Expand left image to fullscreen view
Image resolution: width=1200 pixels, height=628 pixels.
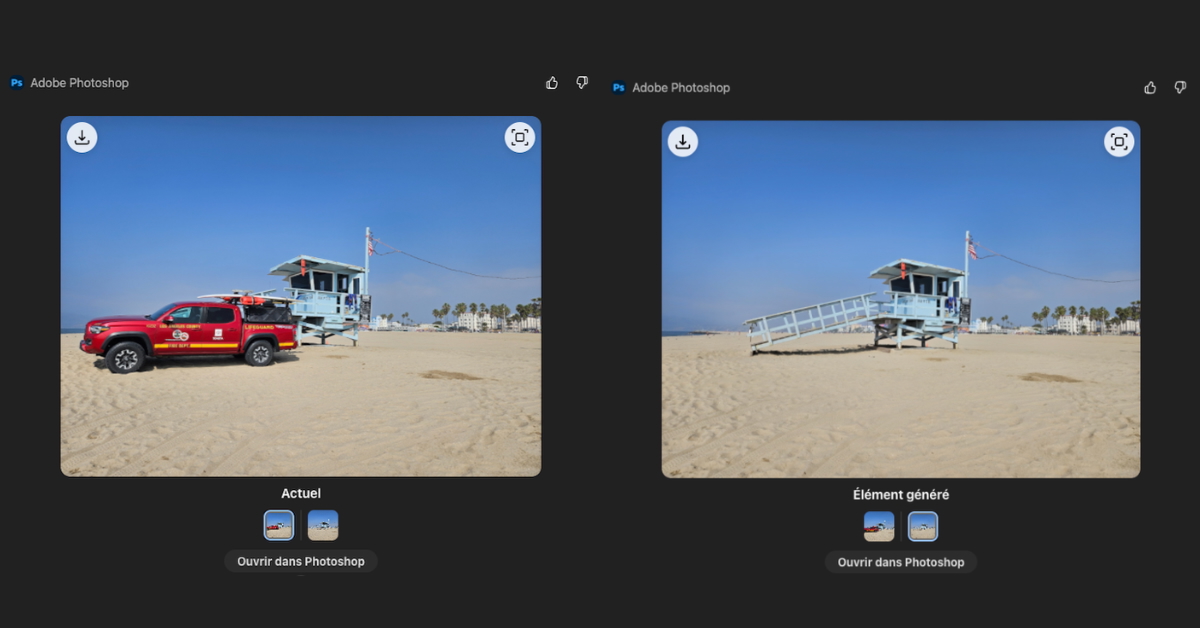point(519,138)
